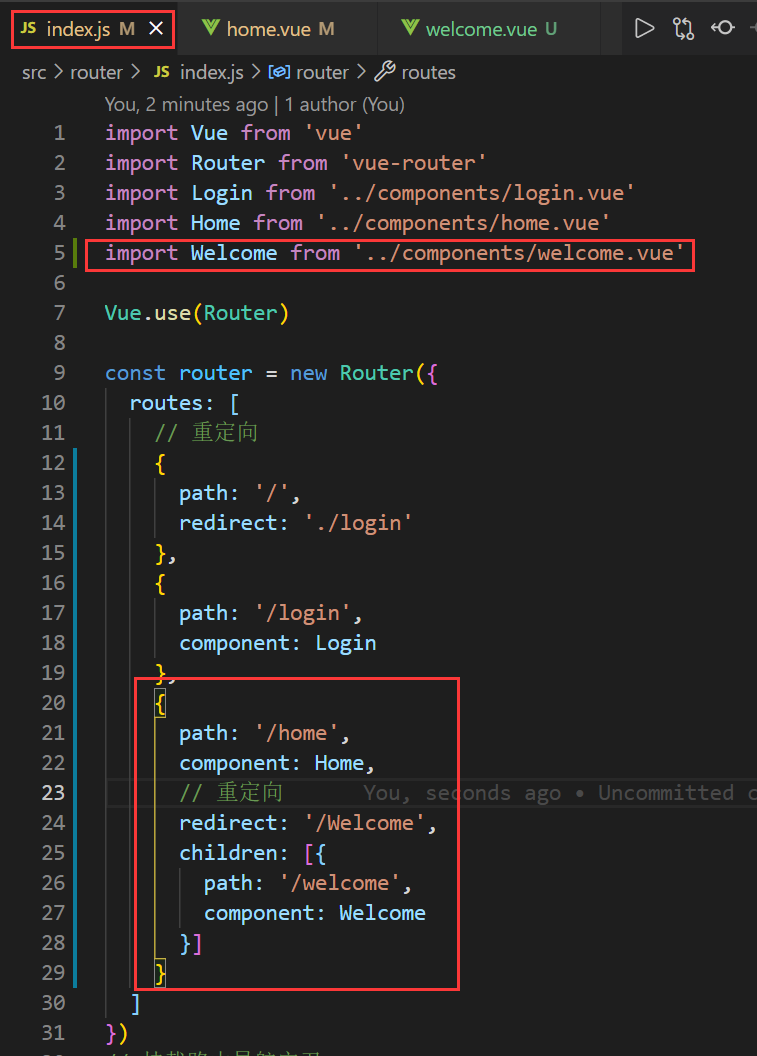The height and width of the screenshot is (1056, 757).
Task: Expand the src breadcrumb folder
Action: (34, 72)
